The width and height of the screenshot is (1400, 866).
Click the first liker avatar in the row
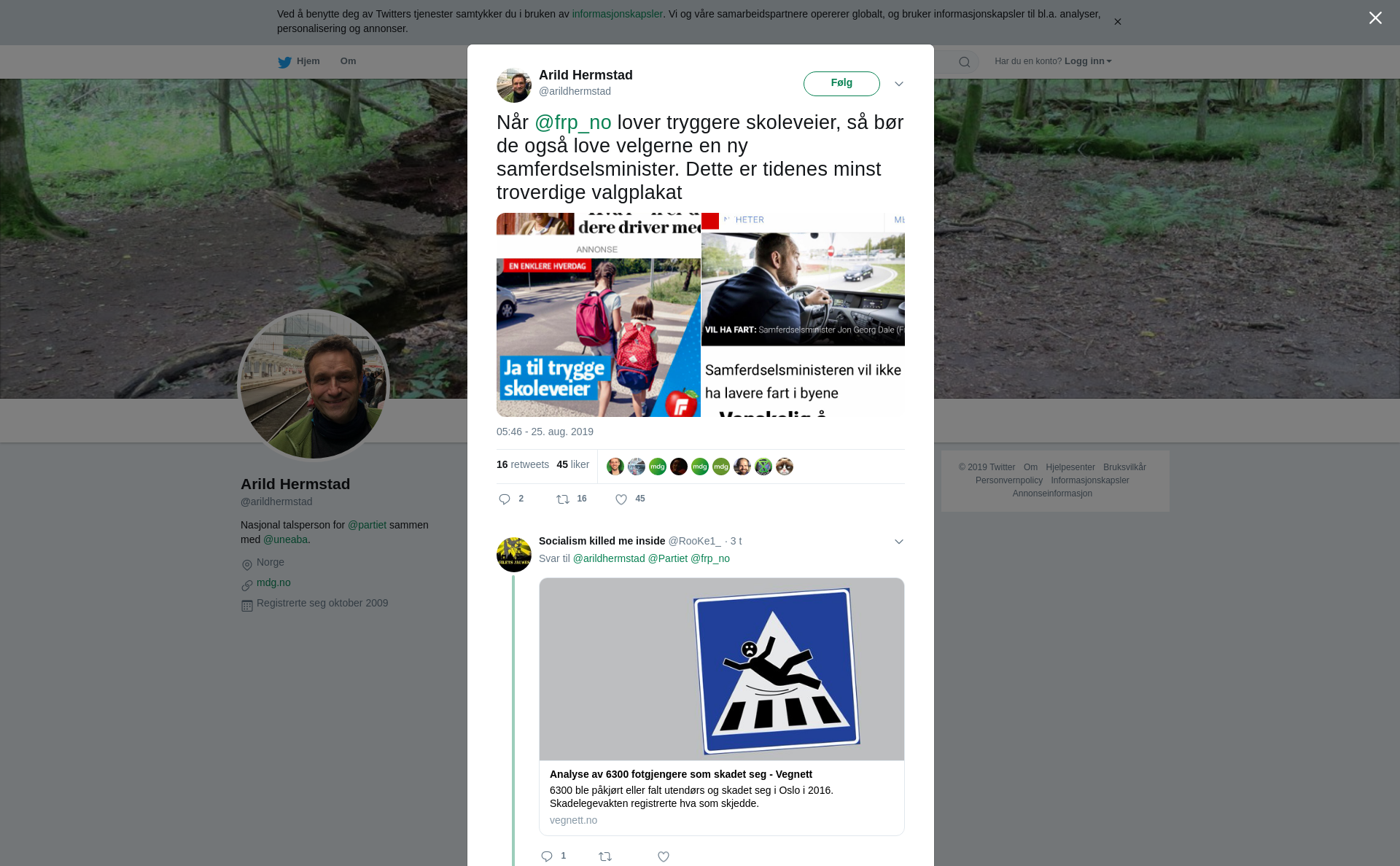click(x=615, y=467)
